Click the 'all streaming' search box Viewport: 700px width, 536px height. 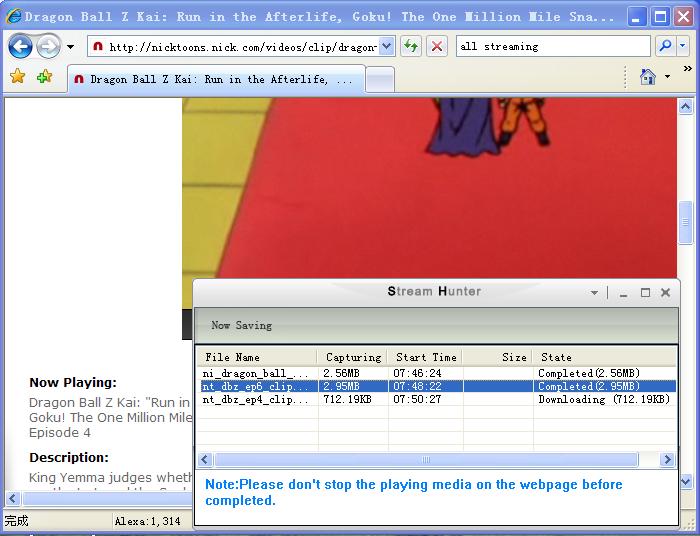pyautogui.click(x=553, y=46)
